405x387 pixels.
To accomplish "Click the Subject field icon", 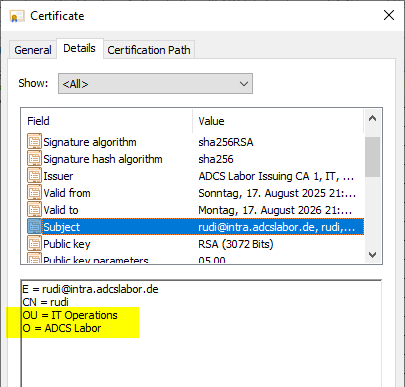I will coord(34,227).
